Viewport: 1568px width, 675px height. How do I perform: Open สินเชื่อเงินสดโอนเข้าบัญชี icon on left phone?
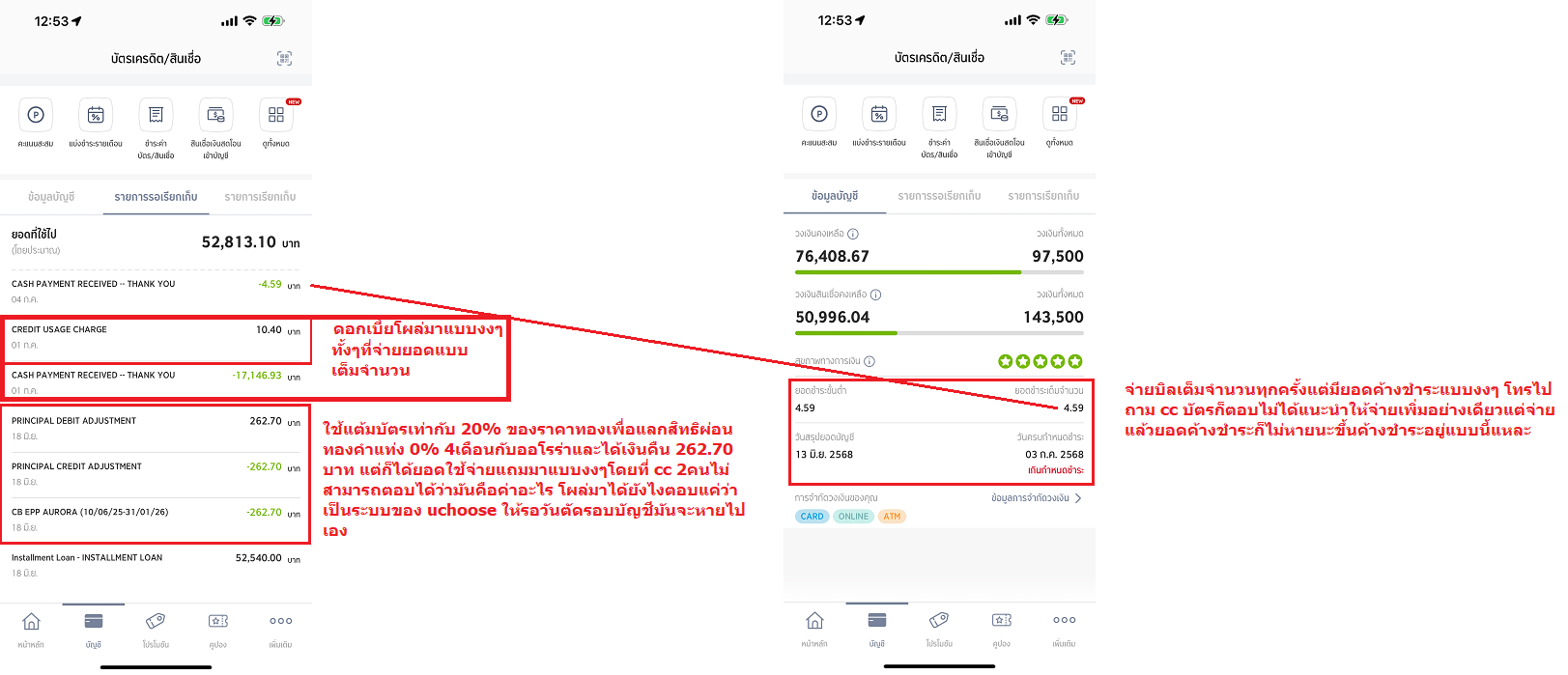tap(215, 115)
